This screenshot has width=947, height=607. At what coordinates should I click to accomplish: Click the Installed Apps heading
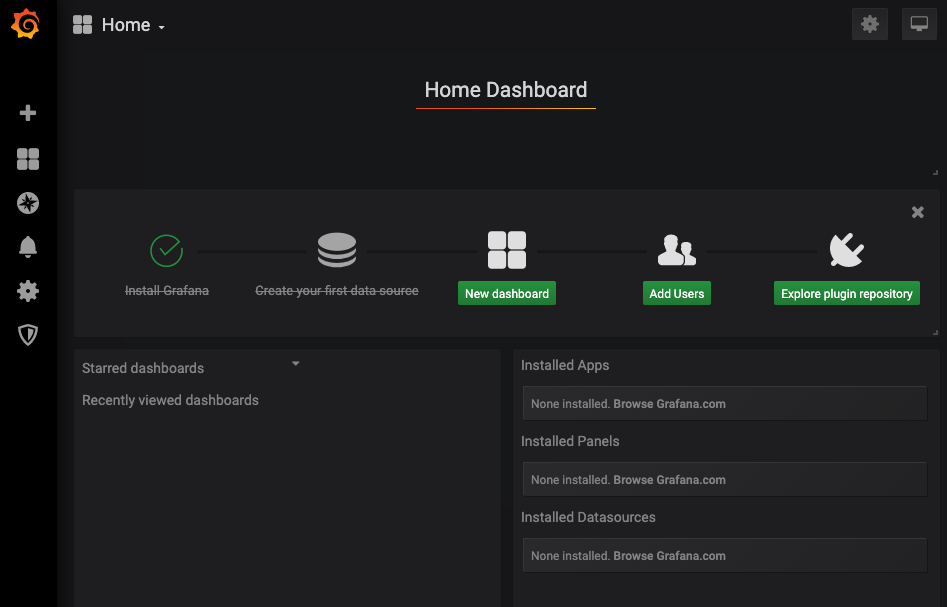(x=565, y=365)
